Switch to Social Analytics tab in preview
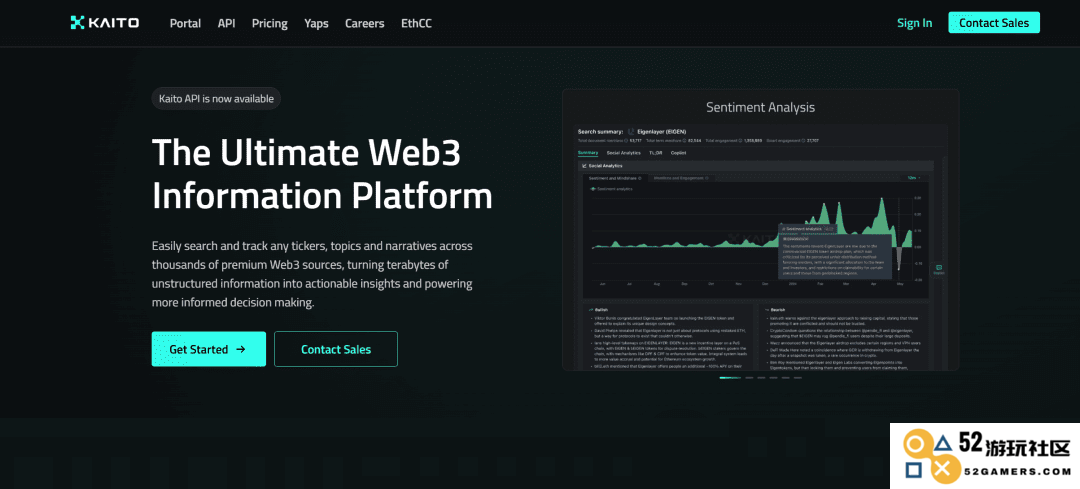 click(x=623, y=153)
